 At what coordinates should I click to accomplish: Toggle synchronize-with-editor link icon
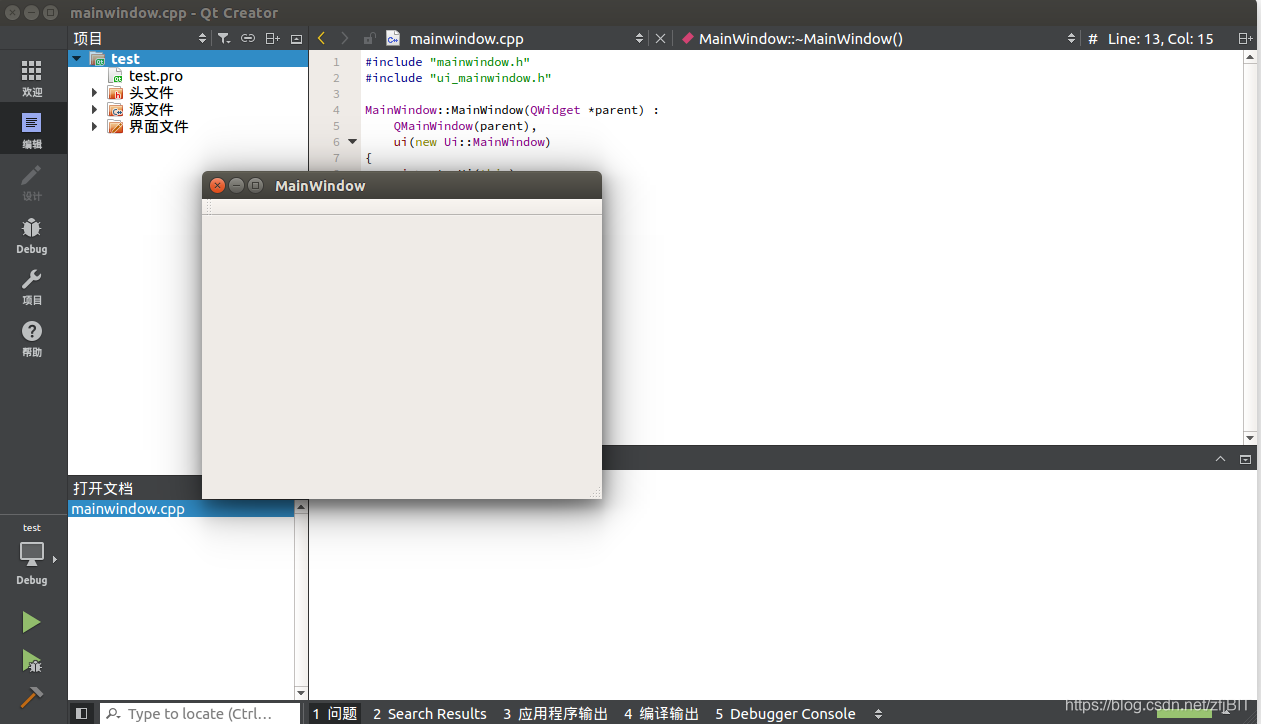click(x=248, y=38)
